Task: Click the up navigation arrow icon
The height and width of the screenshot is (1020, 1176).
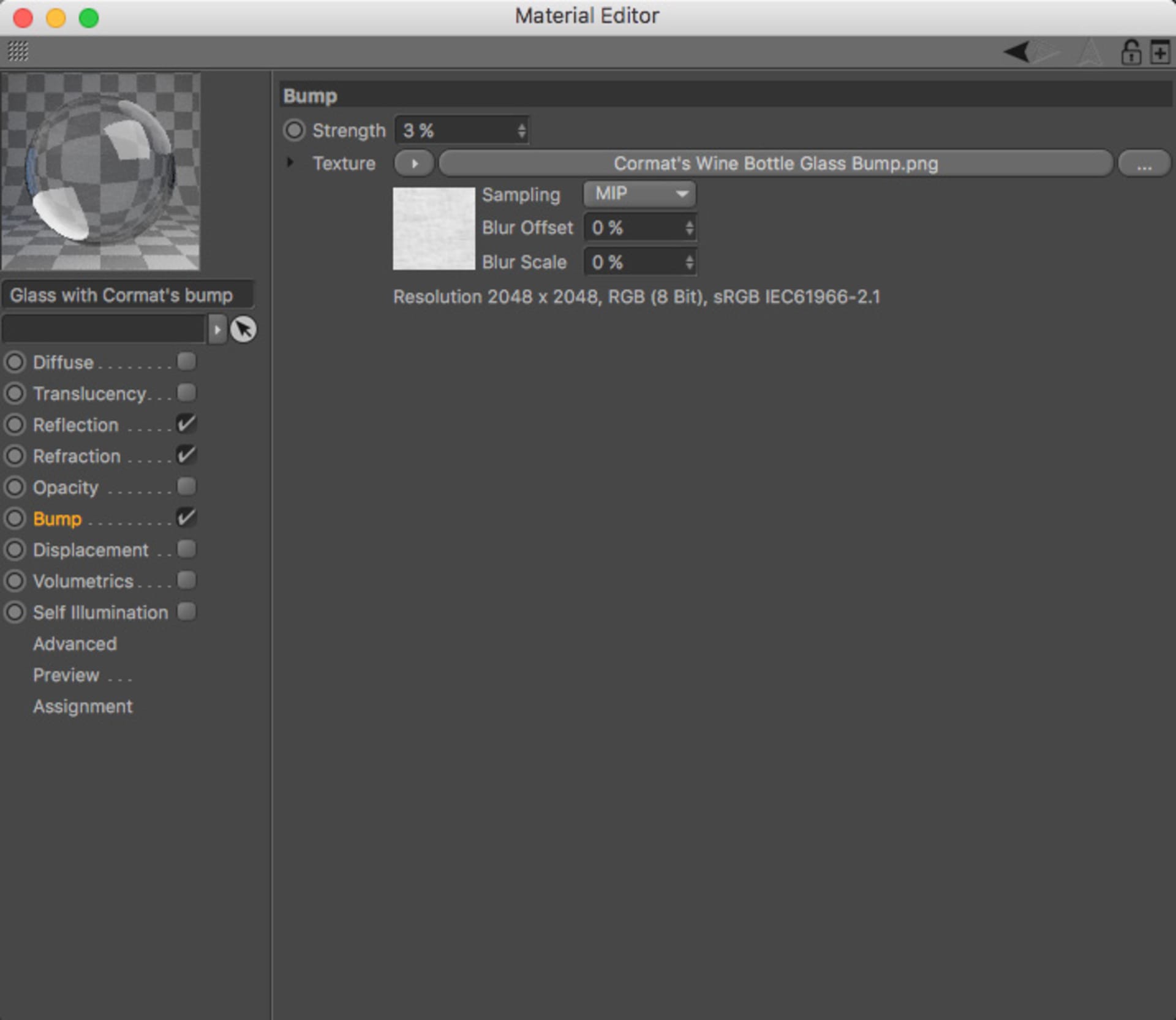Action: (x=1089, y=52)
